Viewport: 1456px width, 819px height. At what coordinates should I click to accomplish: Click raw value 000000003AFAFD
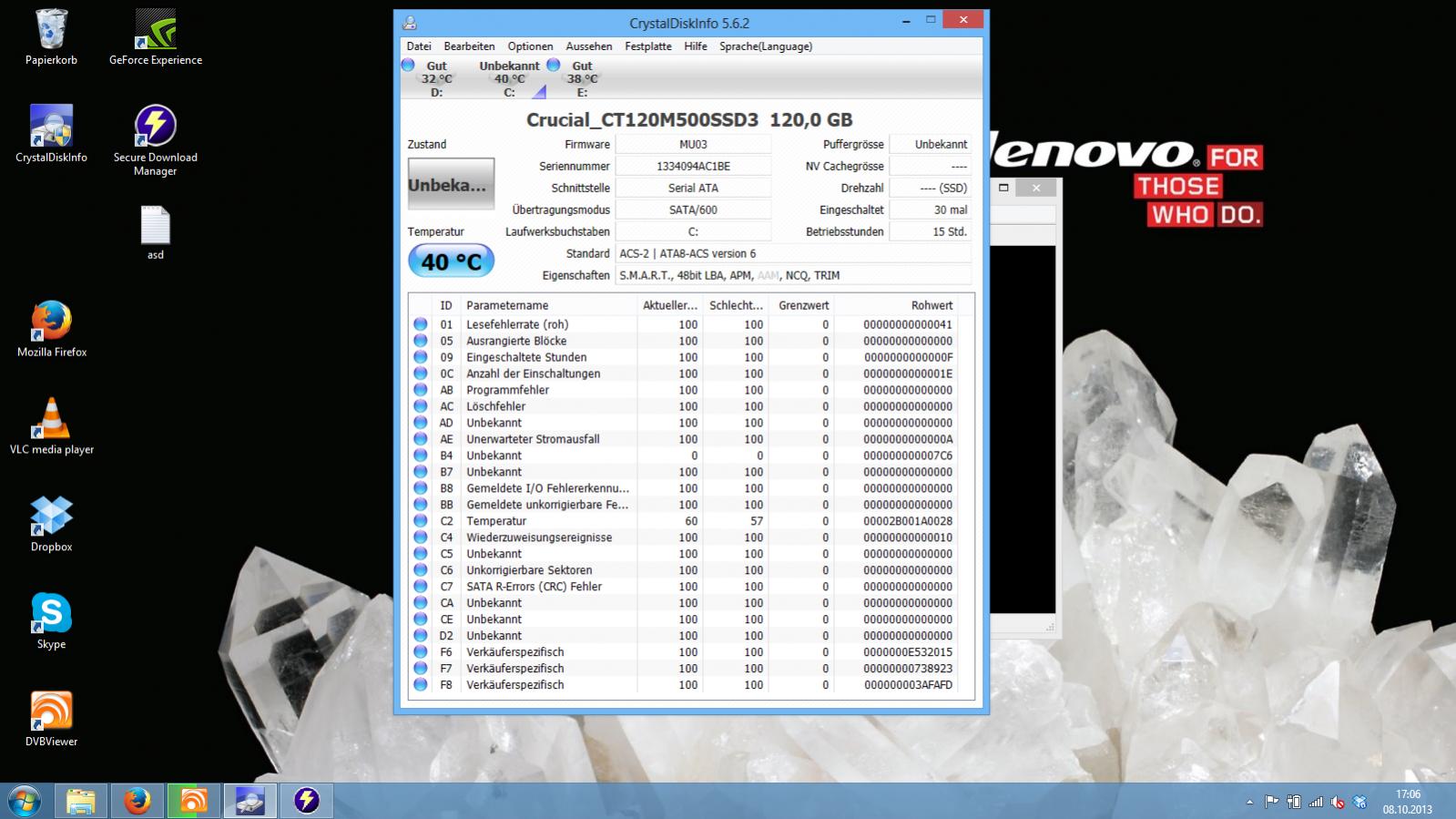[x=908, y=685]
